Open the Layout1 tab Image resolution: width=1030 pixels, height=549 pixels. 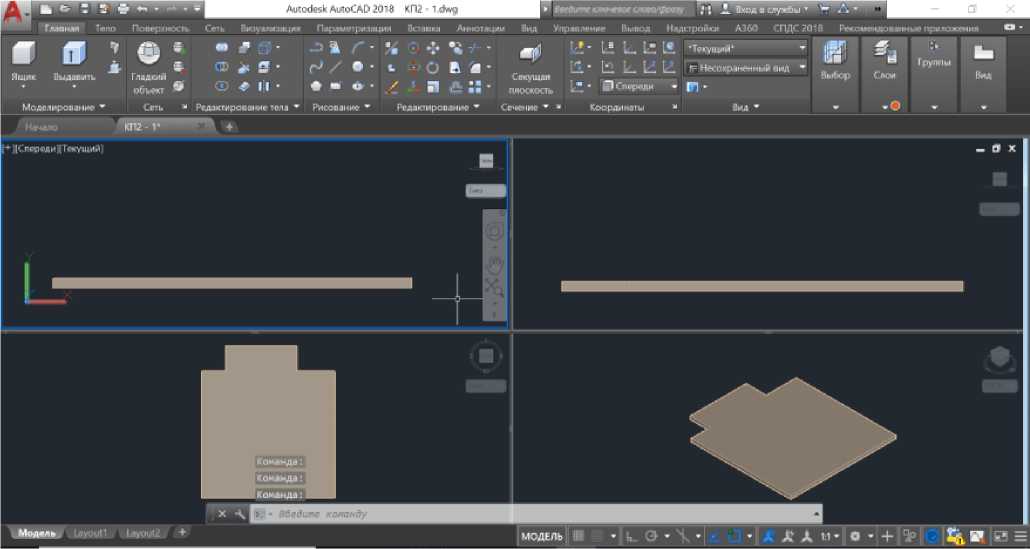point(89,534)
